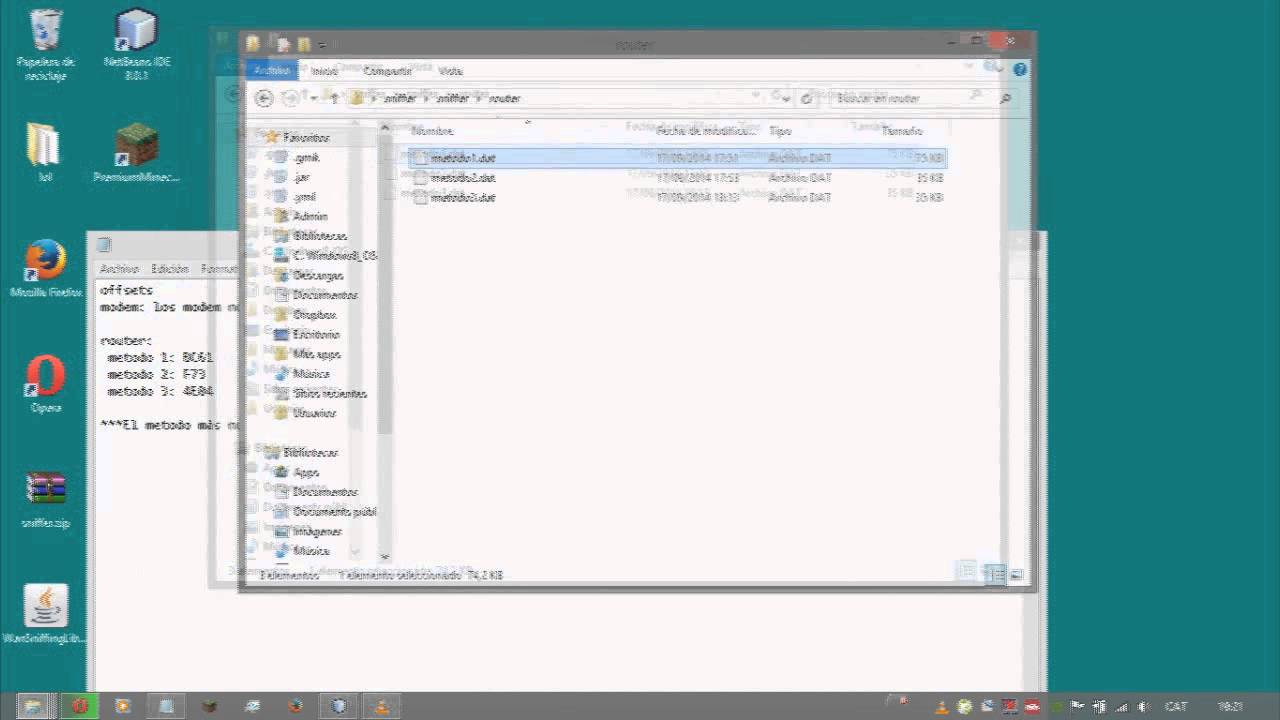Screen dimensions: 1280x720
Task: Open the .jar folder in Favoritos
Action: click(301, 178)
